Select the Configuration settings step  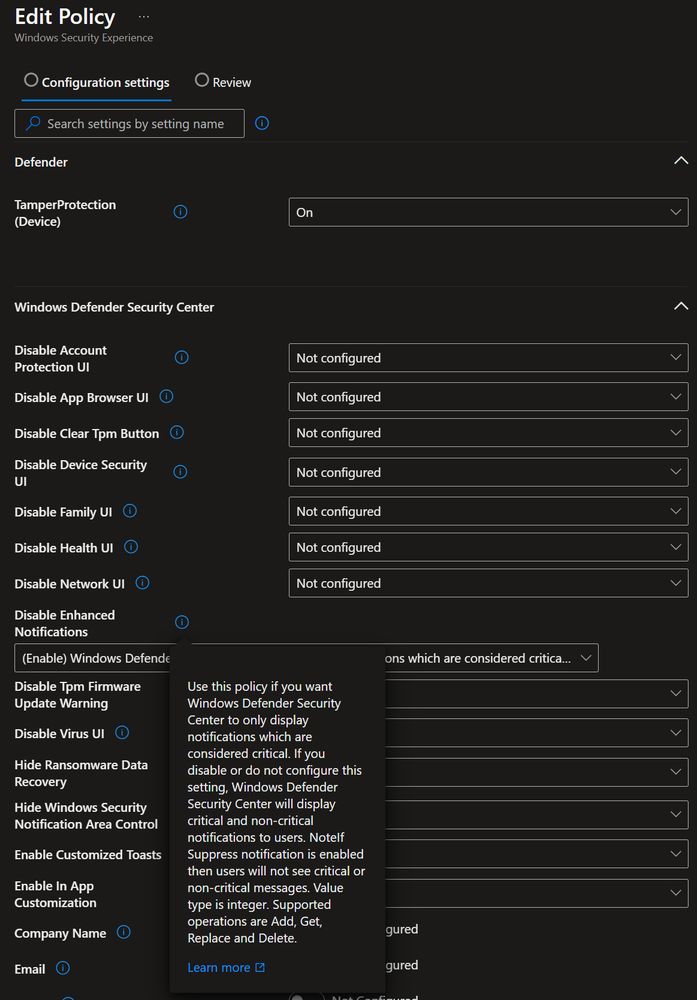click(x=97, y=82)
